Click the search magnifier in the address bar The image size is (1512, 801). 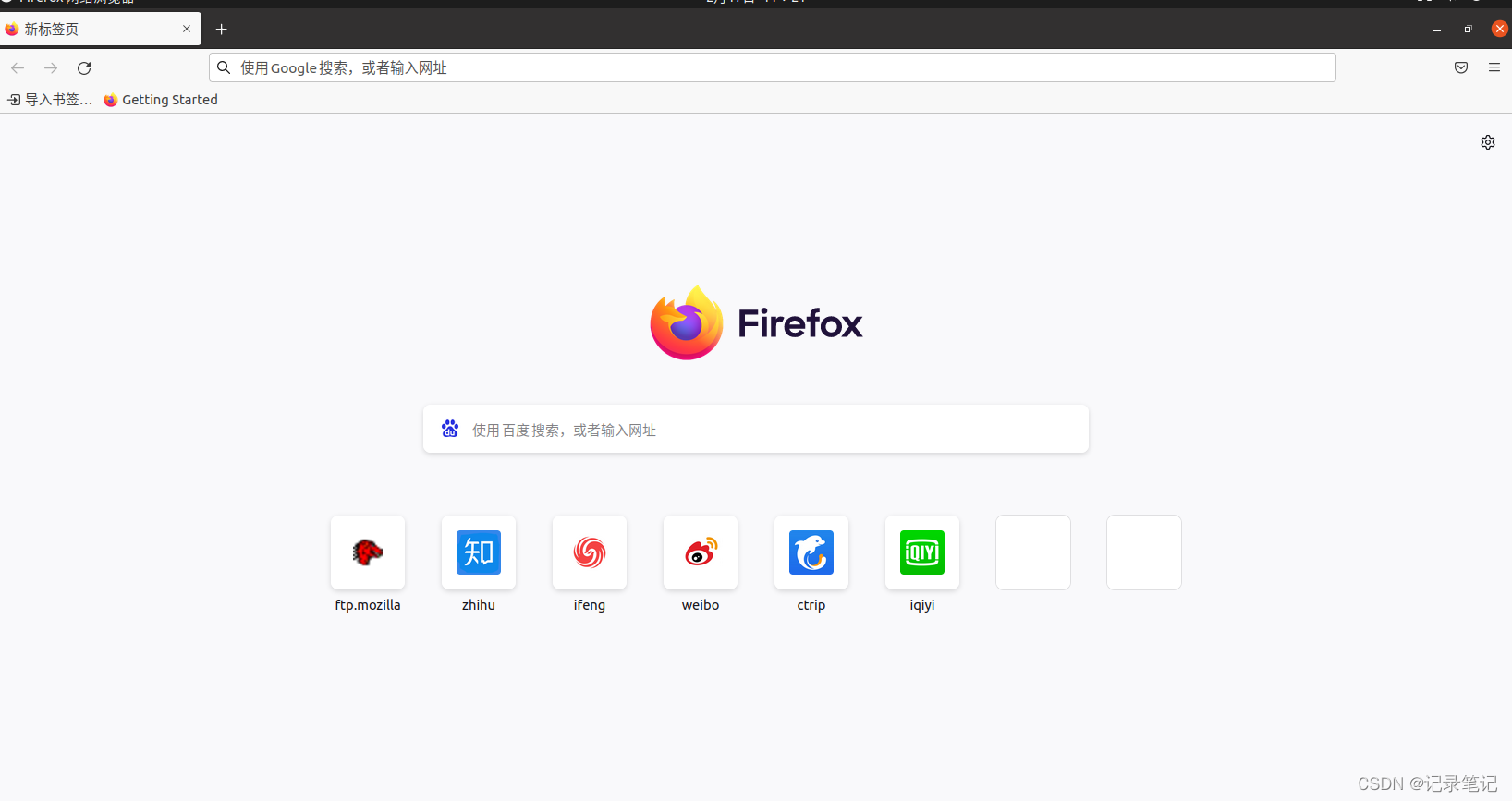point(224,67)
